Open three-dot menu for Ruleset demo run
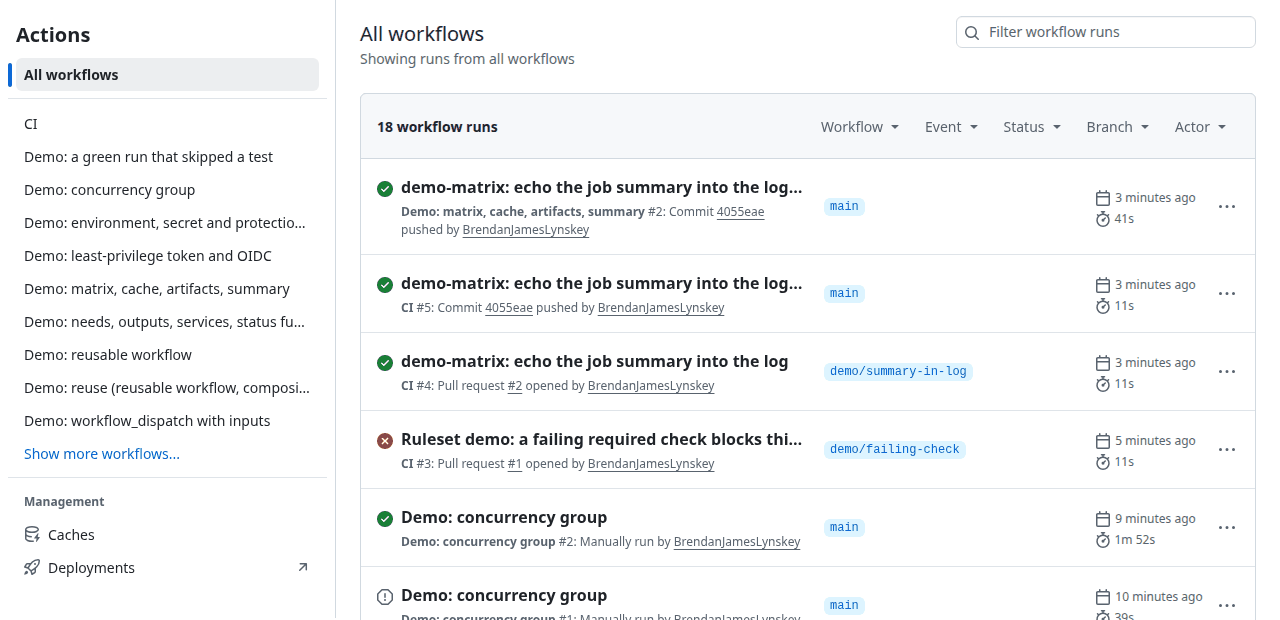 click(1227, 450)
